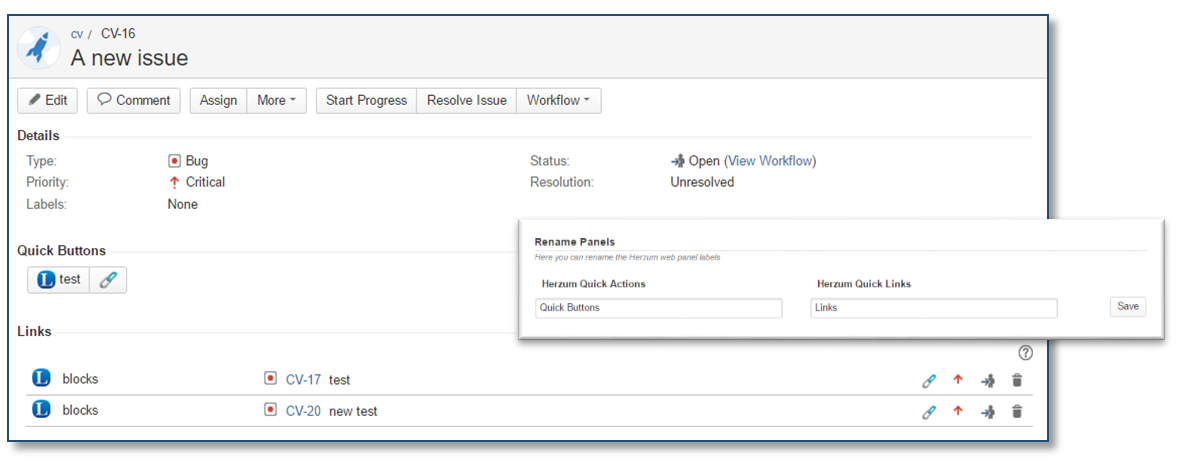Click the link icon in Quick Buttons
The width and height of the screenshot is (1187, 461).
[x=108, y=280]
